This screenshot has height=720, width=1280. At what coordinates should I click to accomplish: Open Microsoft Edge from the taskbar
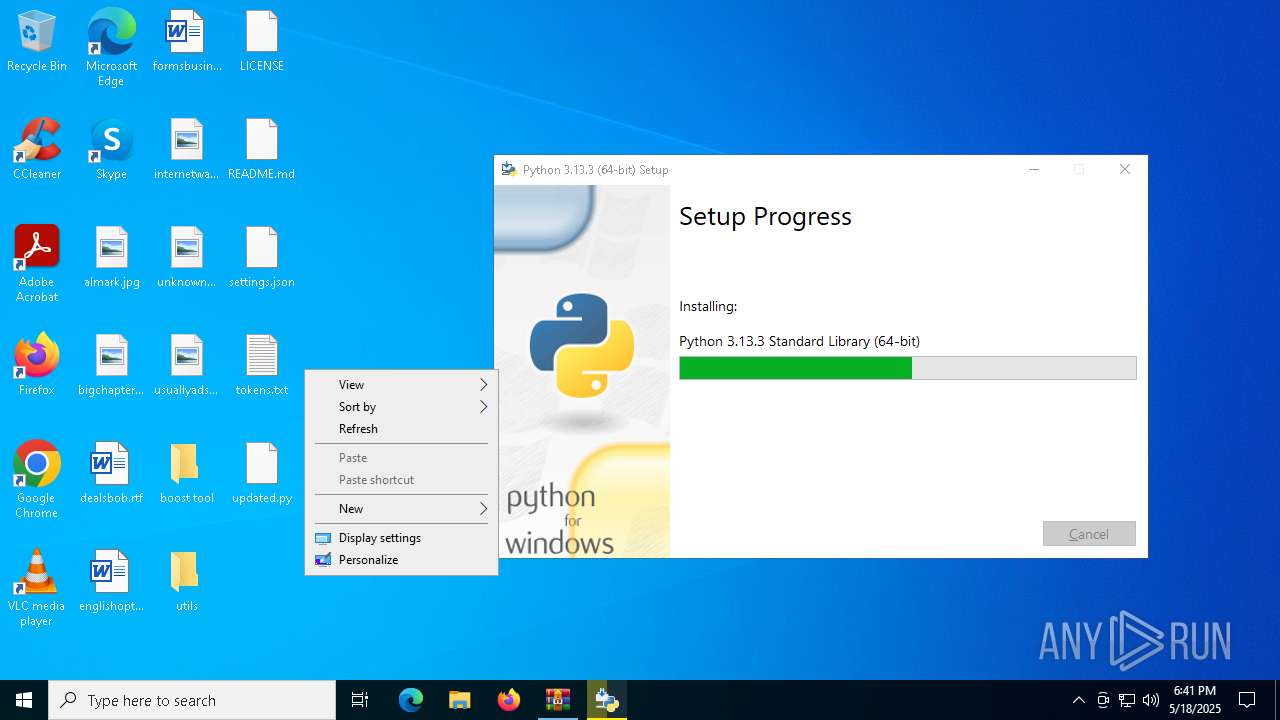tap(411, 700)
